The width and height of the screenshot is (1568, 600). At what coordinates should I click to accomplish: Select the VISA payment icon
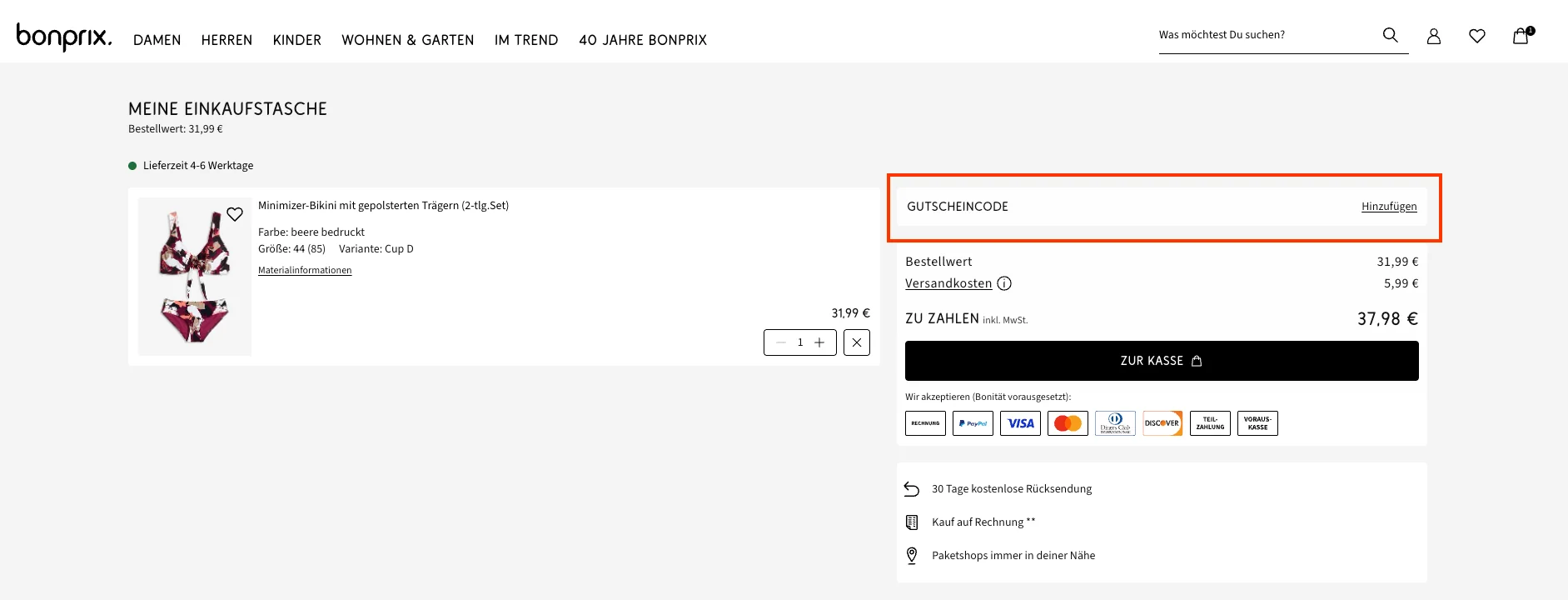tap(1020, 423)
